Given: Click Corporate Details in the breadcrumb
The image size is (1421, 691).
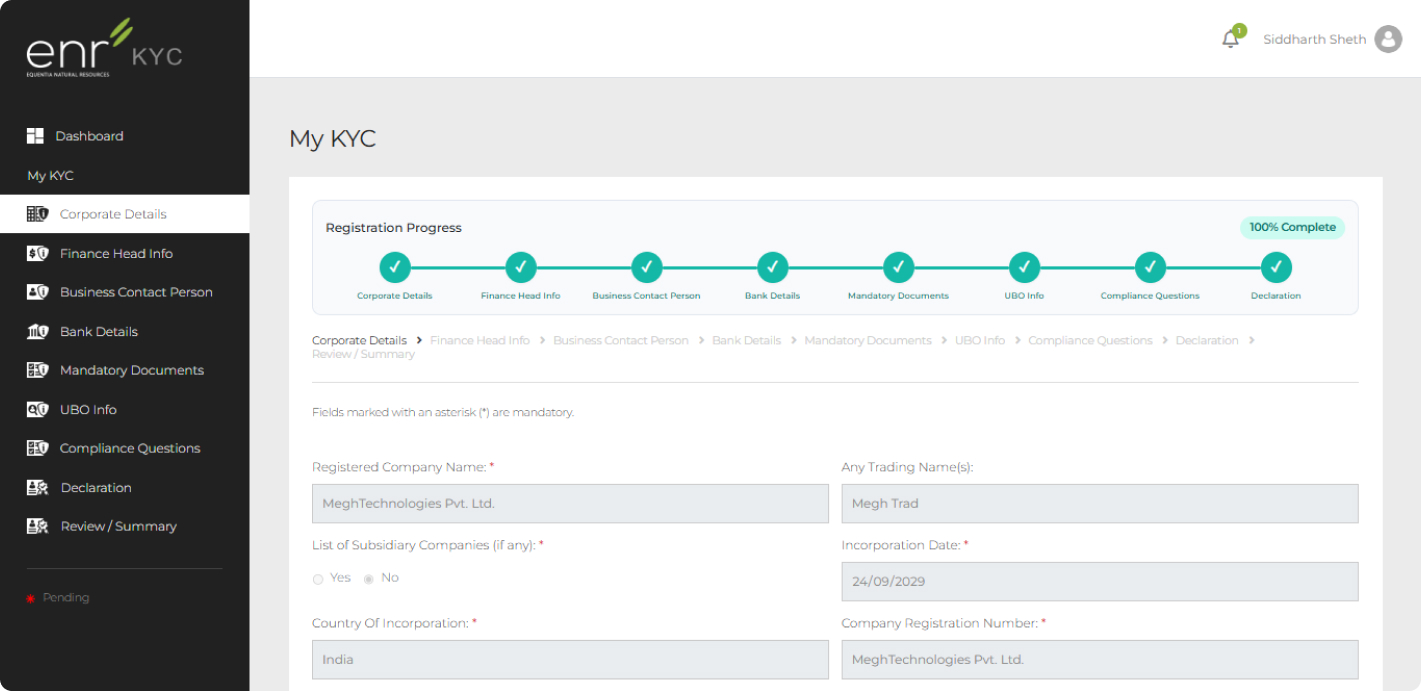Looking at the screenshot, I should pos(360,340).
